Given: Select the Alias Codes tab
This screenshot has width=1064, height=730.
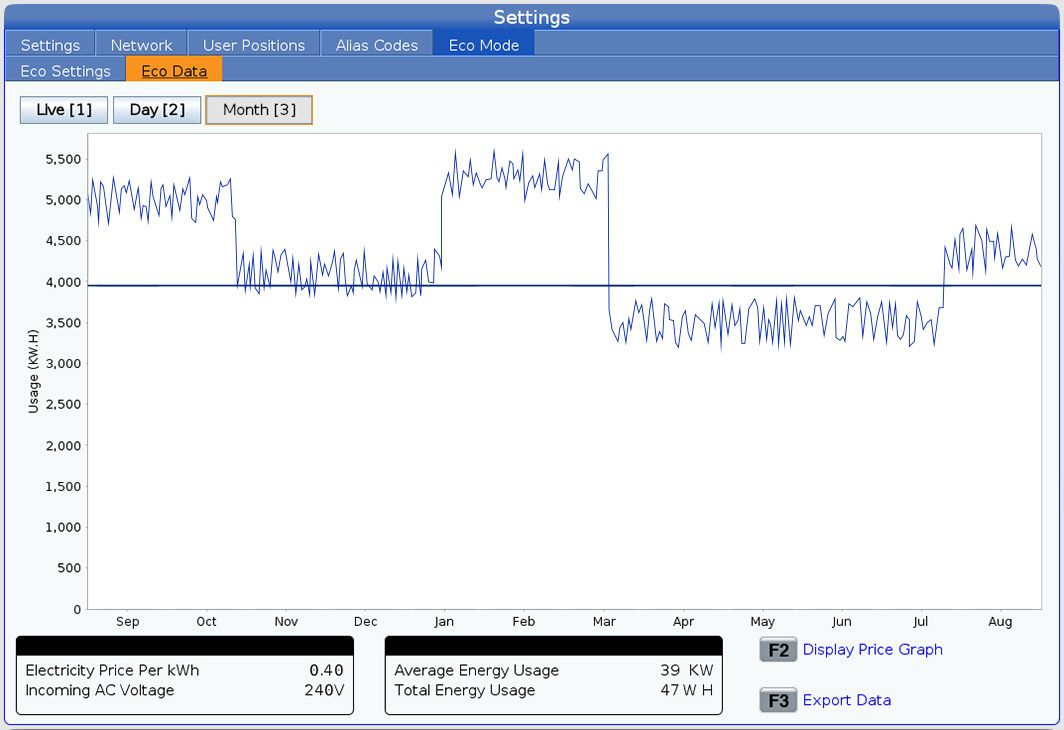Looking at the screenshot, I should click(376, 45).
